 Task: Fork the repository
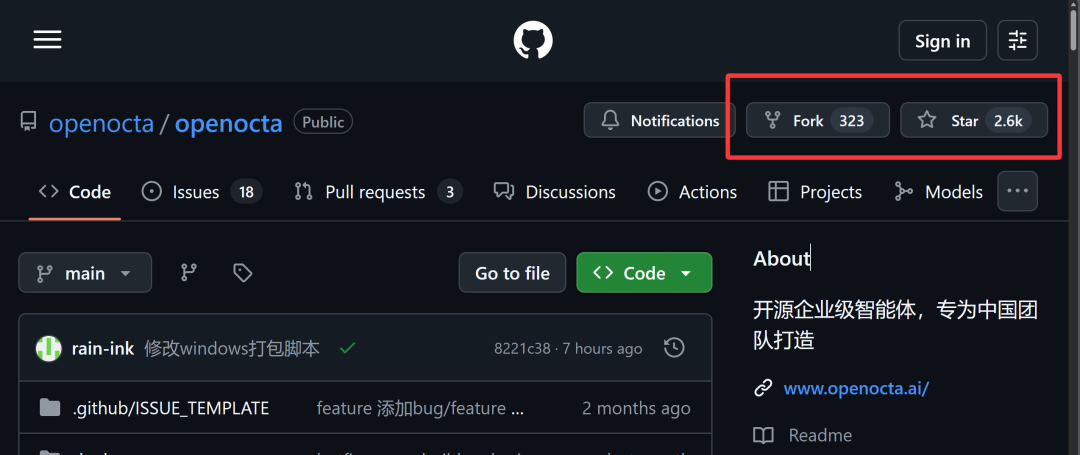[x=818, y=120]
